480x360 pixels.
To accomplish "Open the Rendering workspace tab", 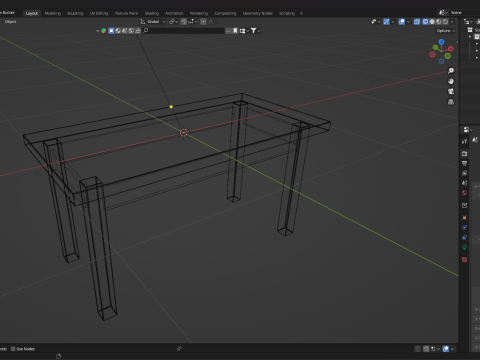I will (199, 13).
